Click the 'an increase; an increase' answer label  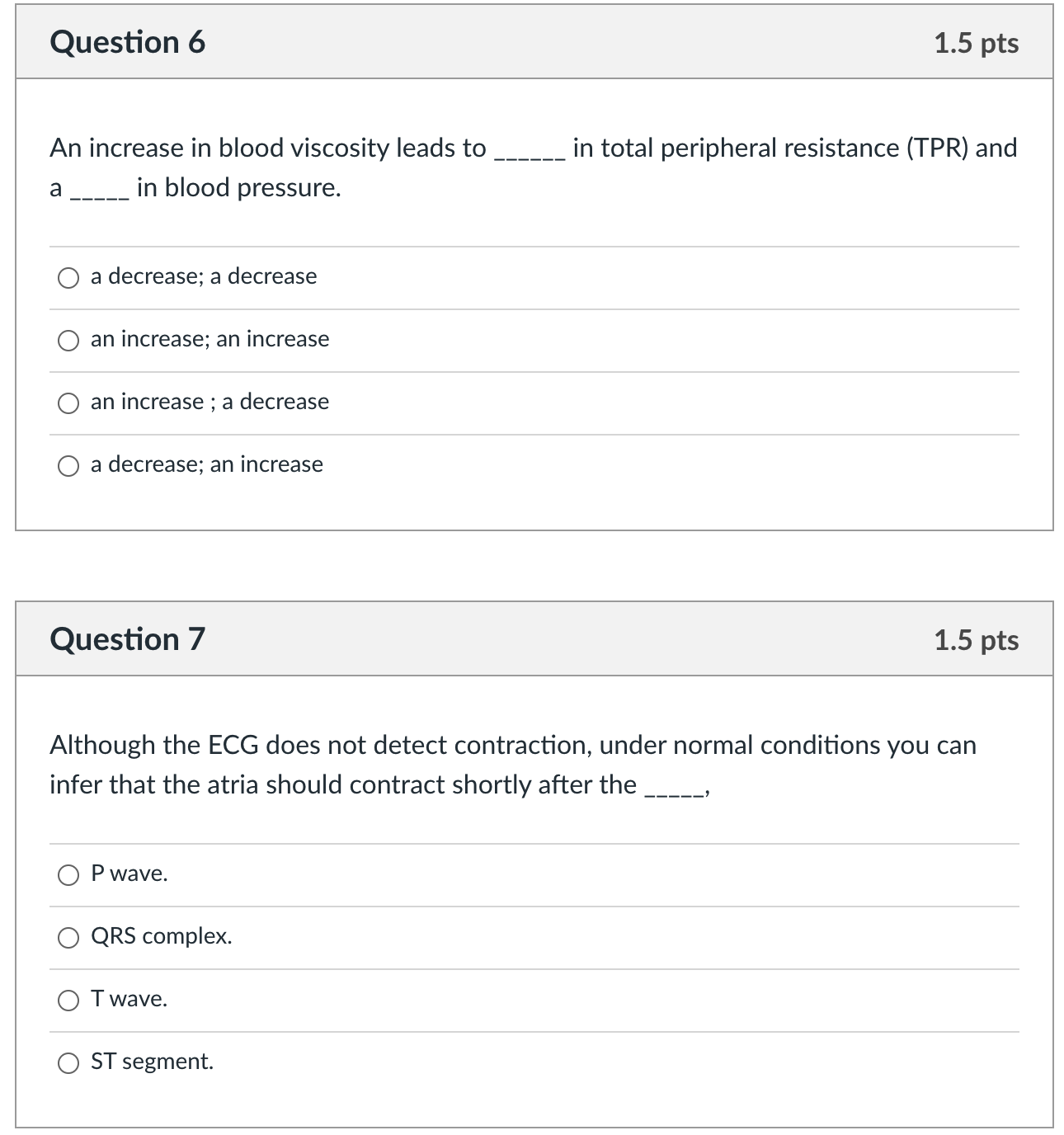click(210, 339)
